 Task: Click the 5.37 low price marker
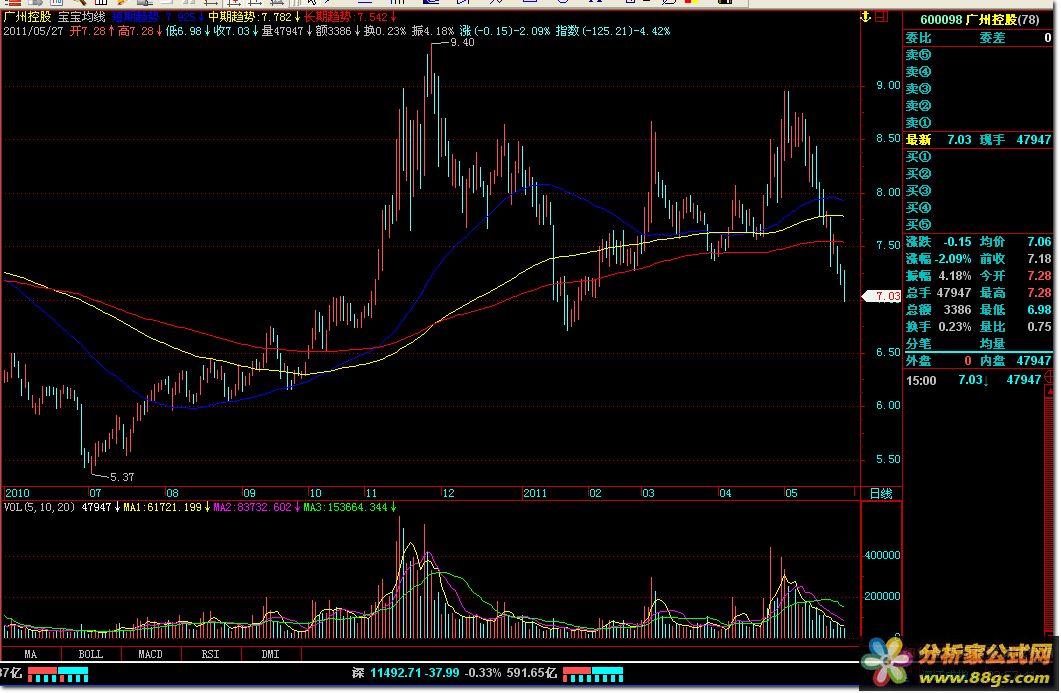[122, 477]
